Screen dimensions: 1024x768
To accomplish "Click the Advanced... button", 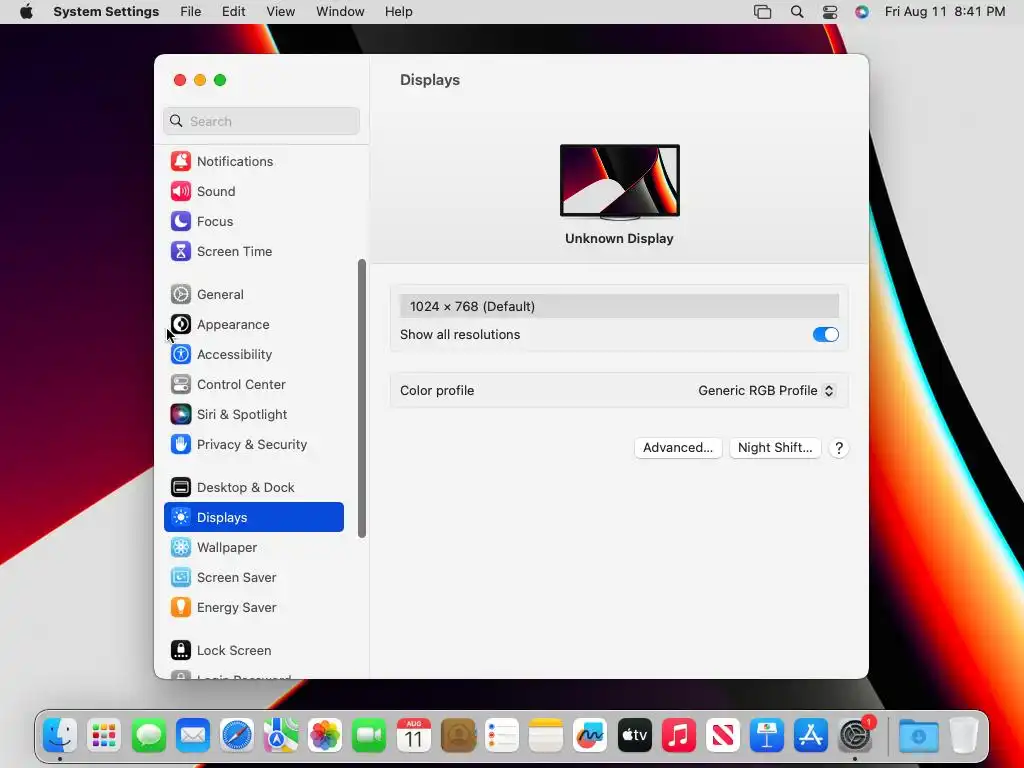I will tap(678, 448).
